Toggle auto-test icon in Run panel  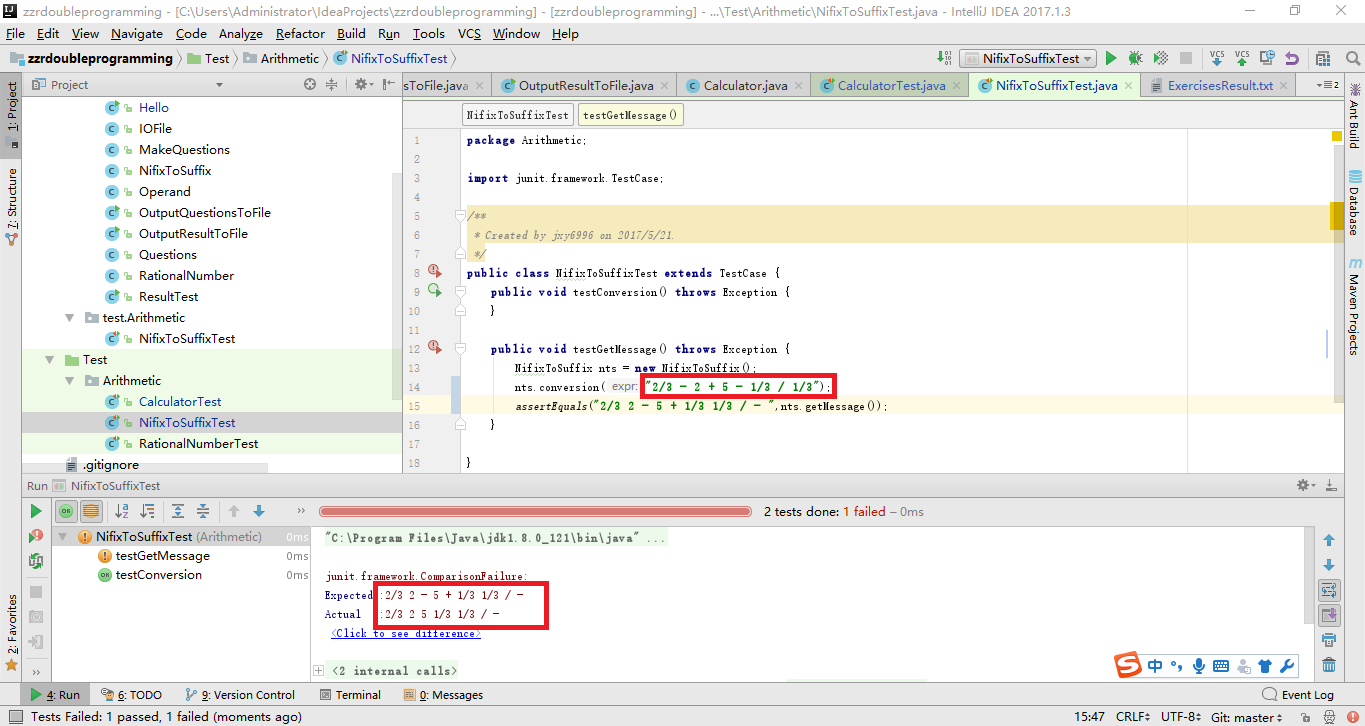36,561
